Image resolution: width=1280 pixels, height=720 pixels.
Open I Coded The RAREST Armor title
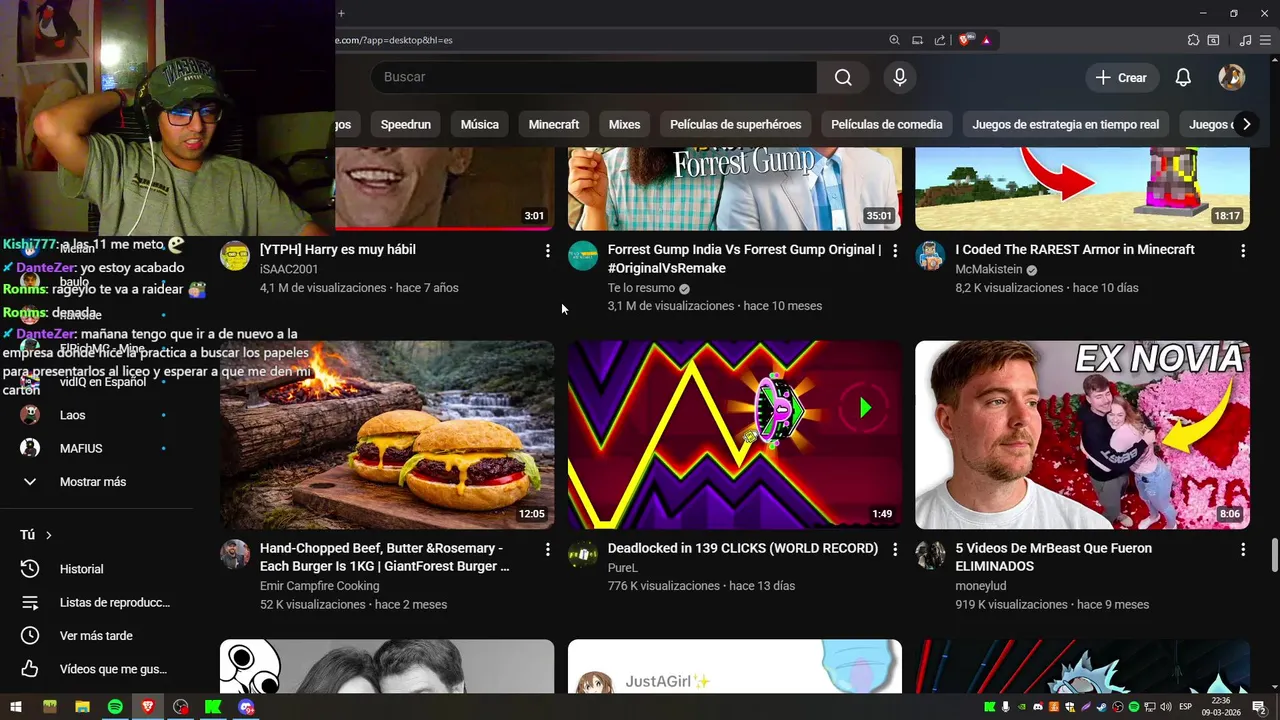pyautogui.click(x=1075, y=249)
